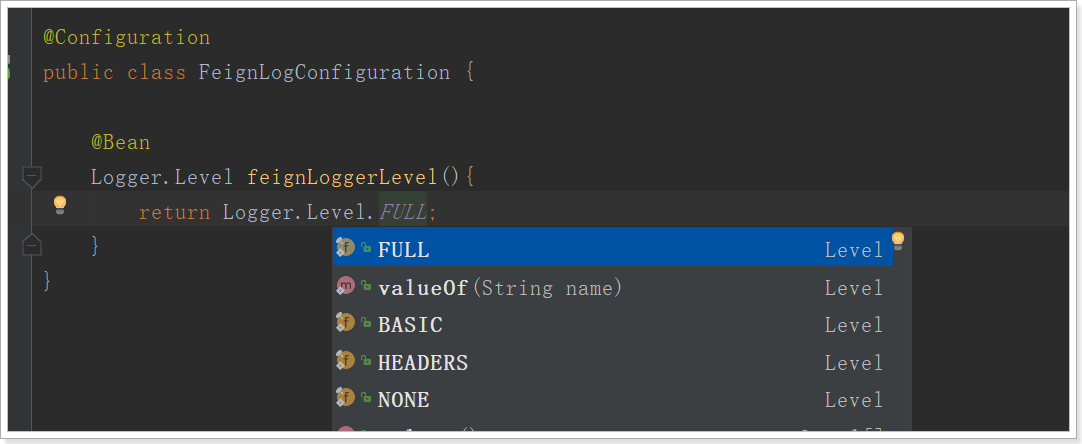The image size is (1082, 444).
Task: Select FULL from the completion list
Action: click(404, 250)
